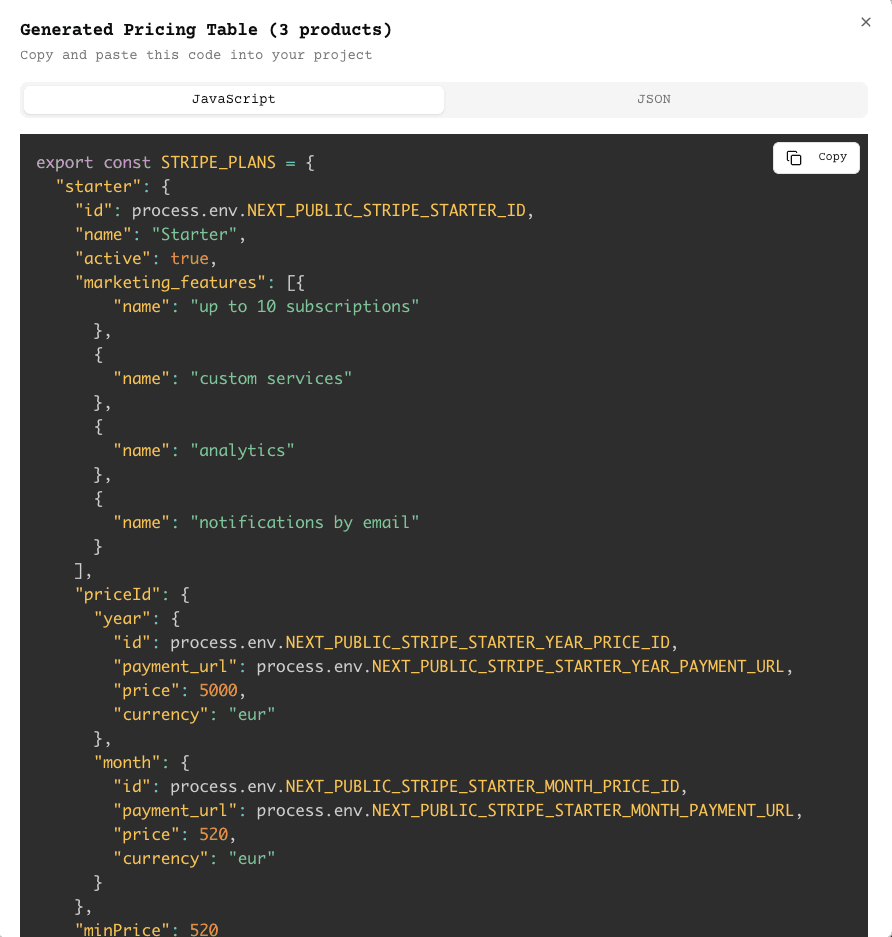
Task: Click subtitle 'Copy and paste this code into your project'
Action: pyautogui.click(x=196, y=55)
